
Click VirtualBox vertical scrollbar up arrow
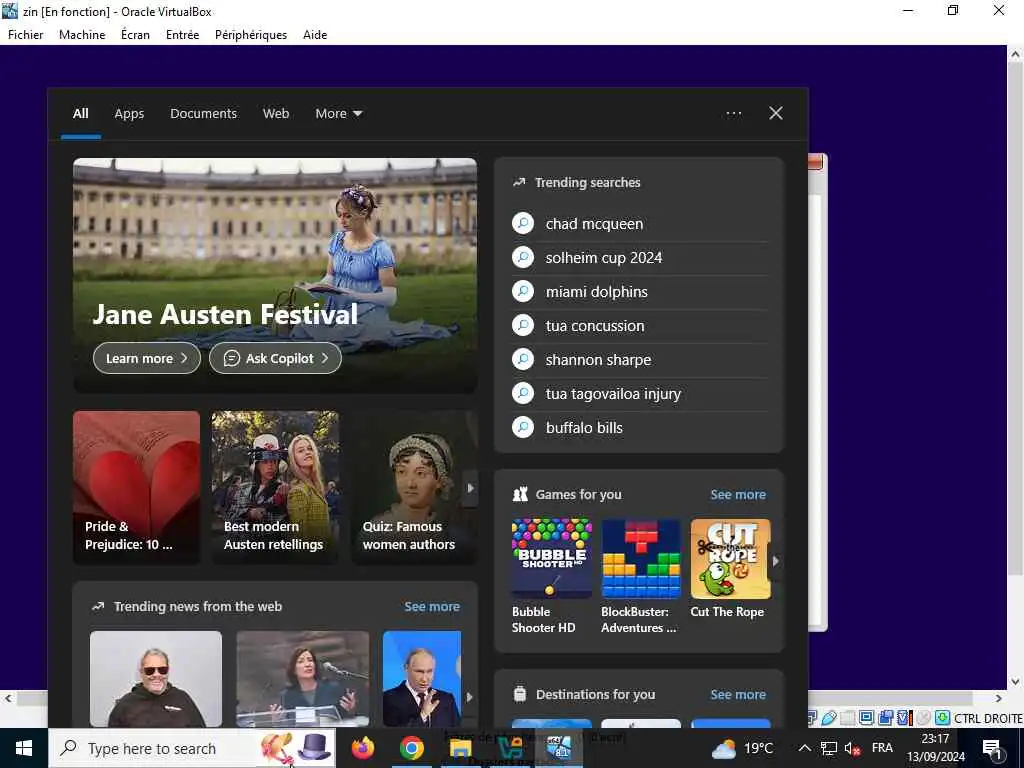pos(1016,55)
